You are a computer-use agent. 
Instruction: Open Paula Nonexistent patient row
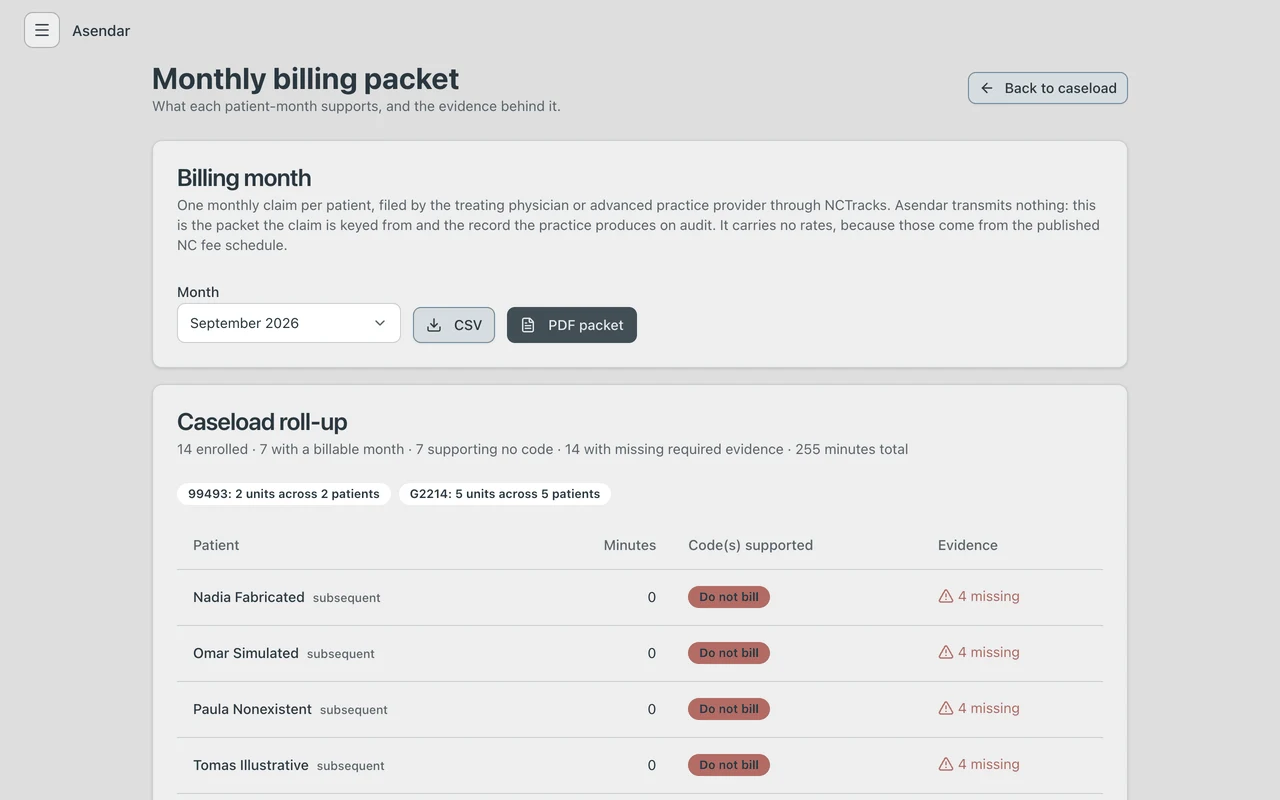point(640,709)
